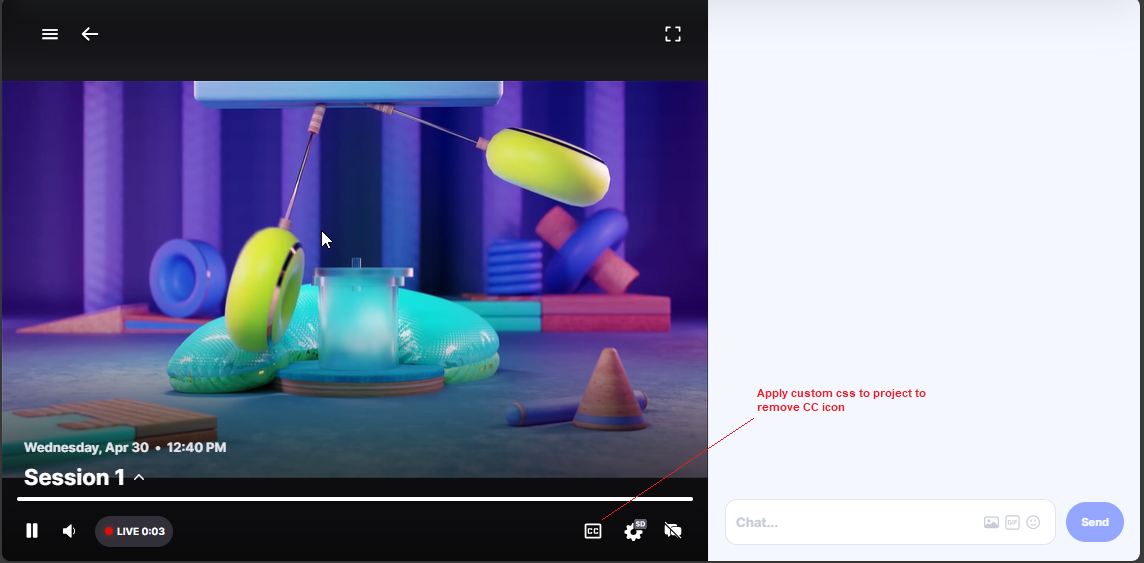The height and width of the screenshot is (563, 1144).
Task: Click the video player image
Action: (x=355, y=279)
